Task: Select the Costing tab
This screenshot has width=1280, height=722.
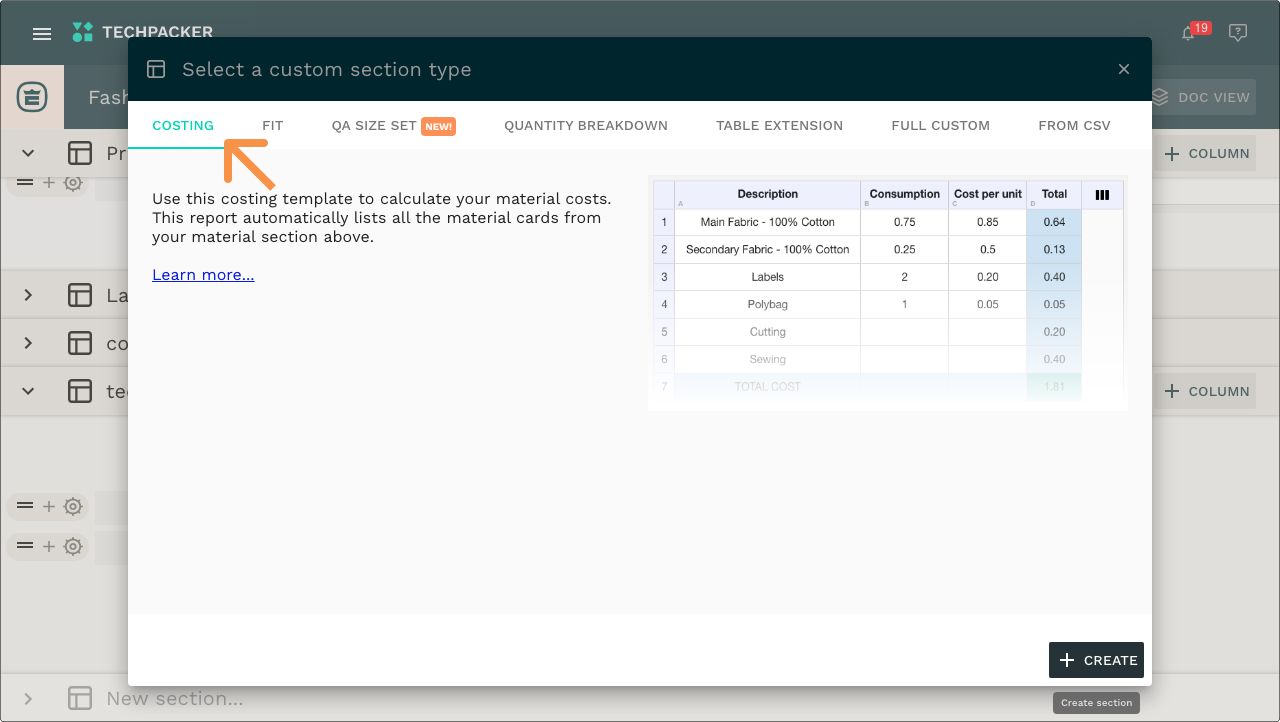Action: point(183,125)
